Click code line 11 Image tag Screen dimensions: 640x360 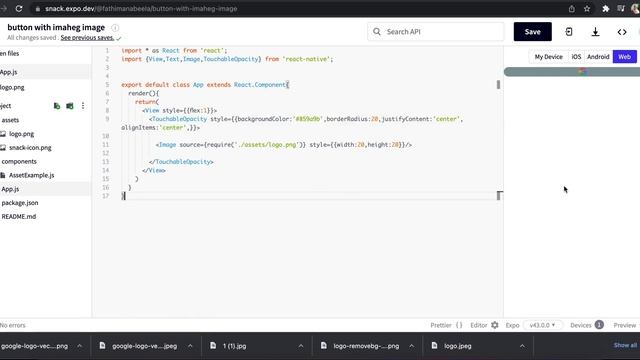283,145
